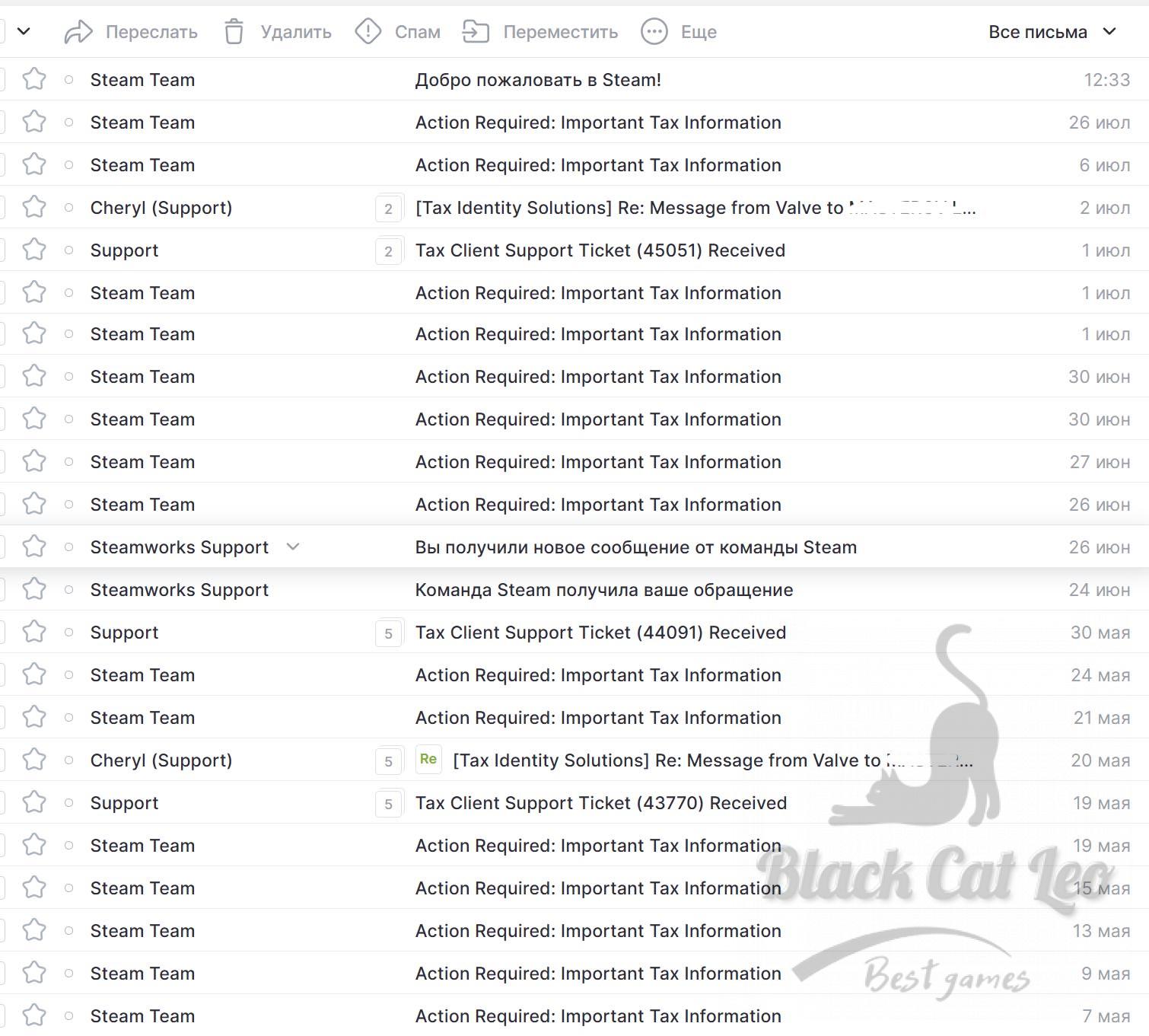The image size is (1149, 1036).
Task: Open 'Tax Client Support Ticket (44091) Received' subject
Action: point(600,633)
